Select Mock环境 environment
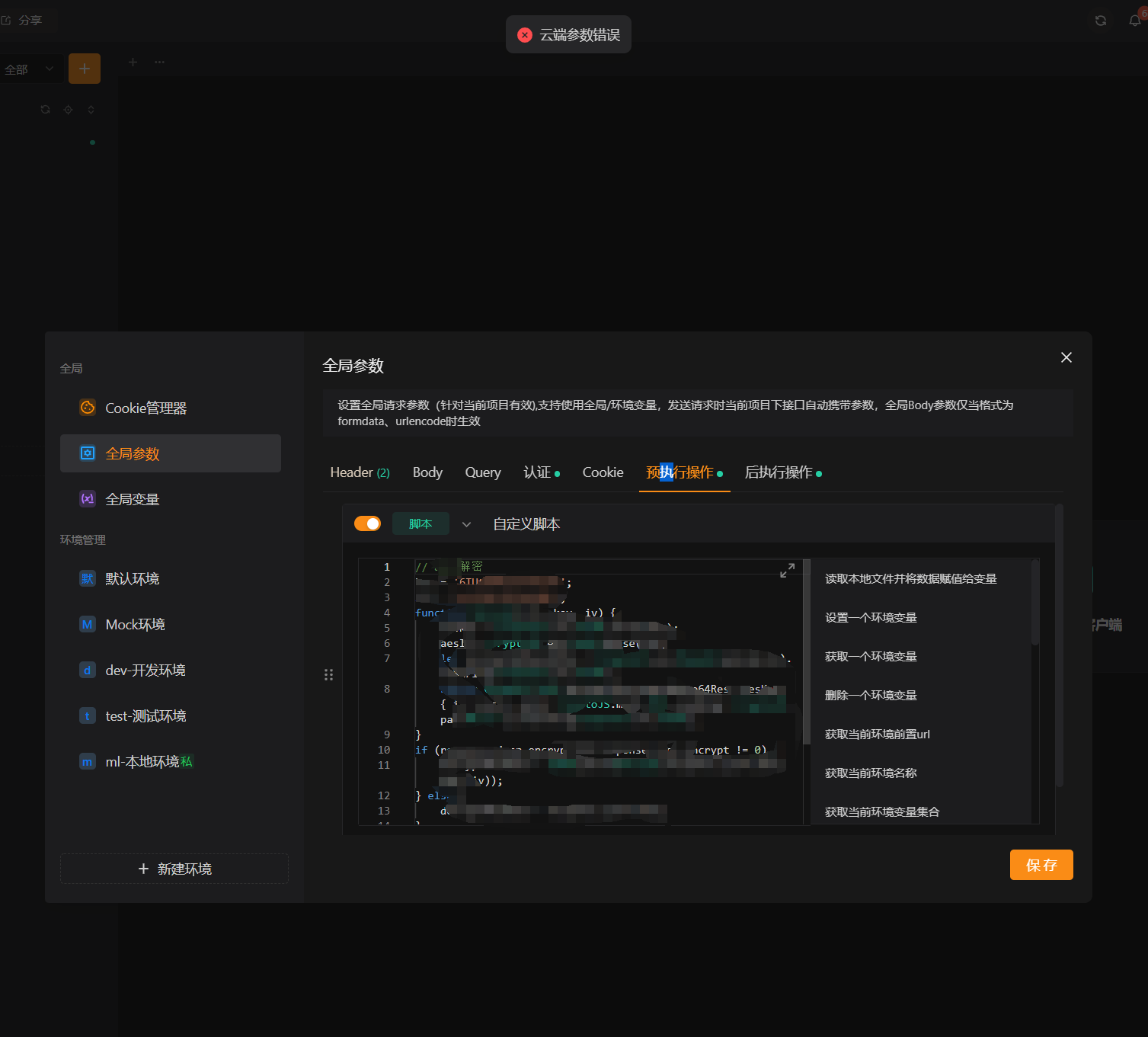Viewport: 1148px width, 1037px height. pos(170,624)
